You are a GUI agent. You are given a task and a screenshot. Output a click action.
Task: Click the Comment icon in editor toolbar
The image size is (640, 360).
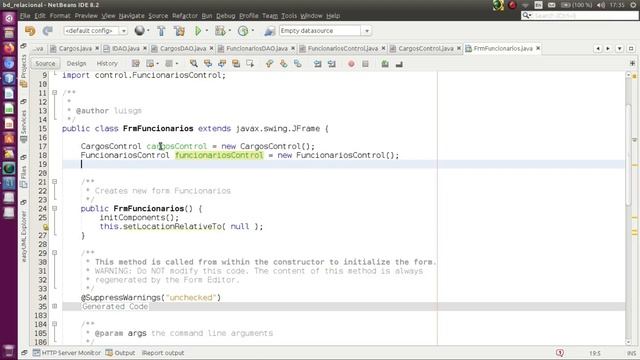[x=385, y=64]
